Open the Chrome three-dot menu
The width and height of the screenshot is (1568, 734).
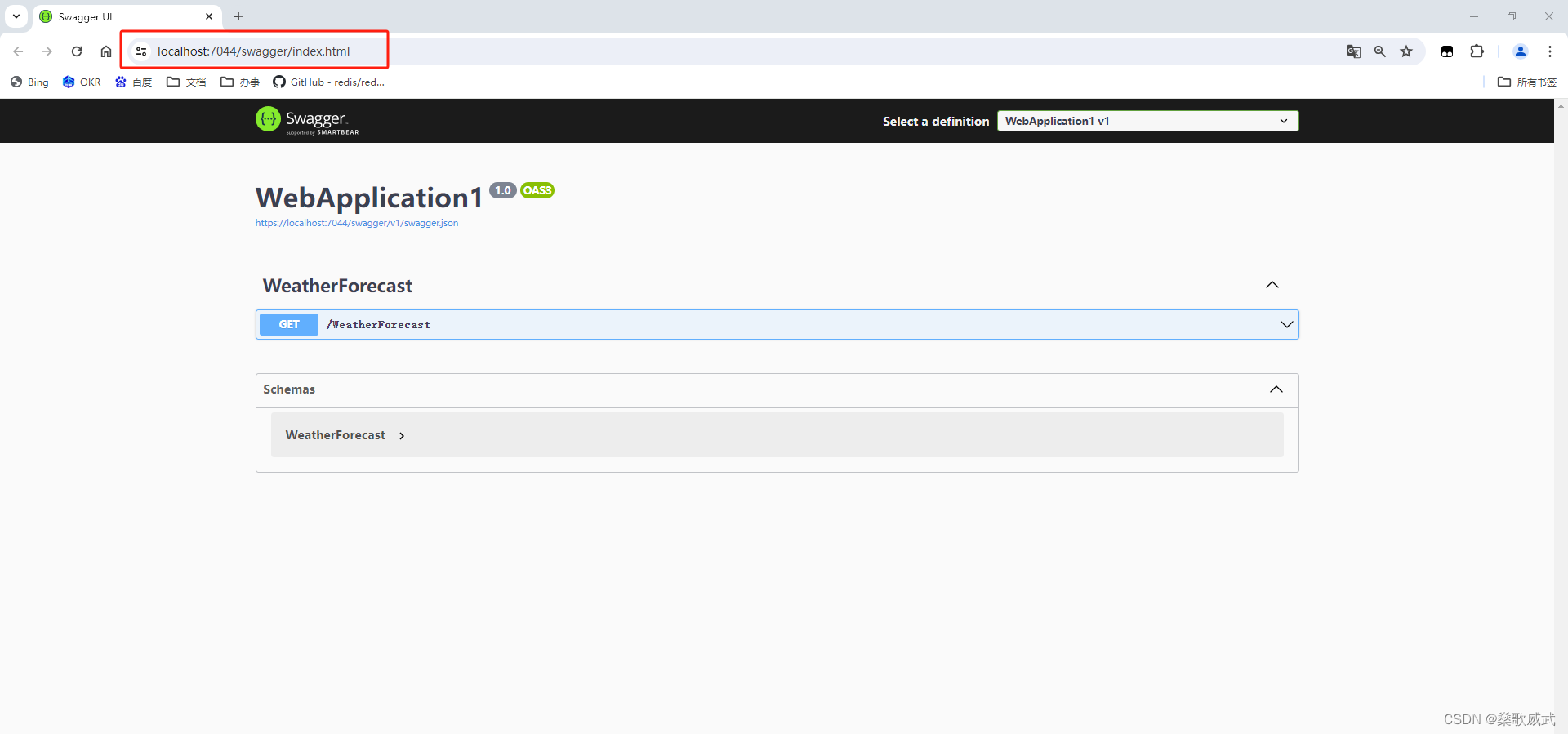pyautogui.click(x=1550, y=51)
